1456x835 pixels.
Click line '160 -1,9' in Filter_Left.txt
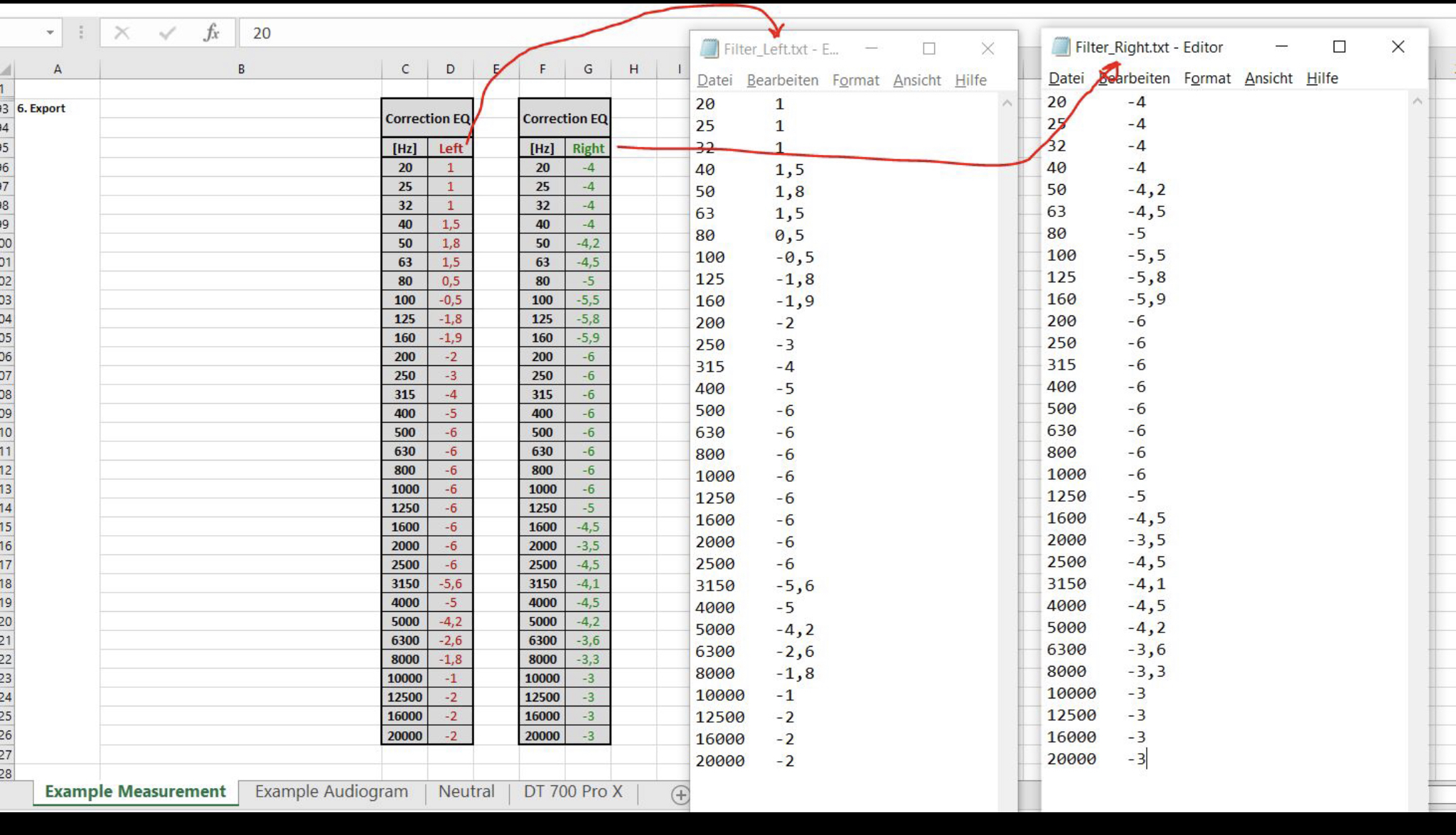click(x=754, y=301)
